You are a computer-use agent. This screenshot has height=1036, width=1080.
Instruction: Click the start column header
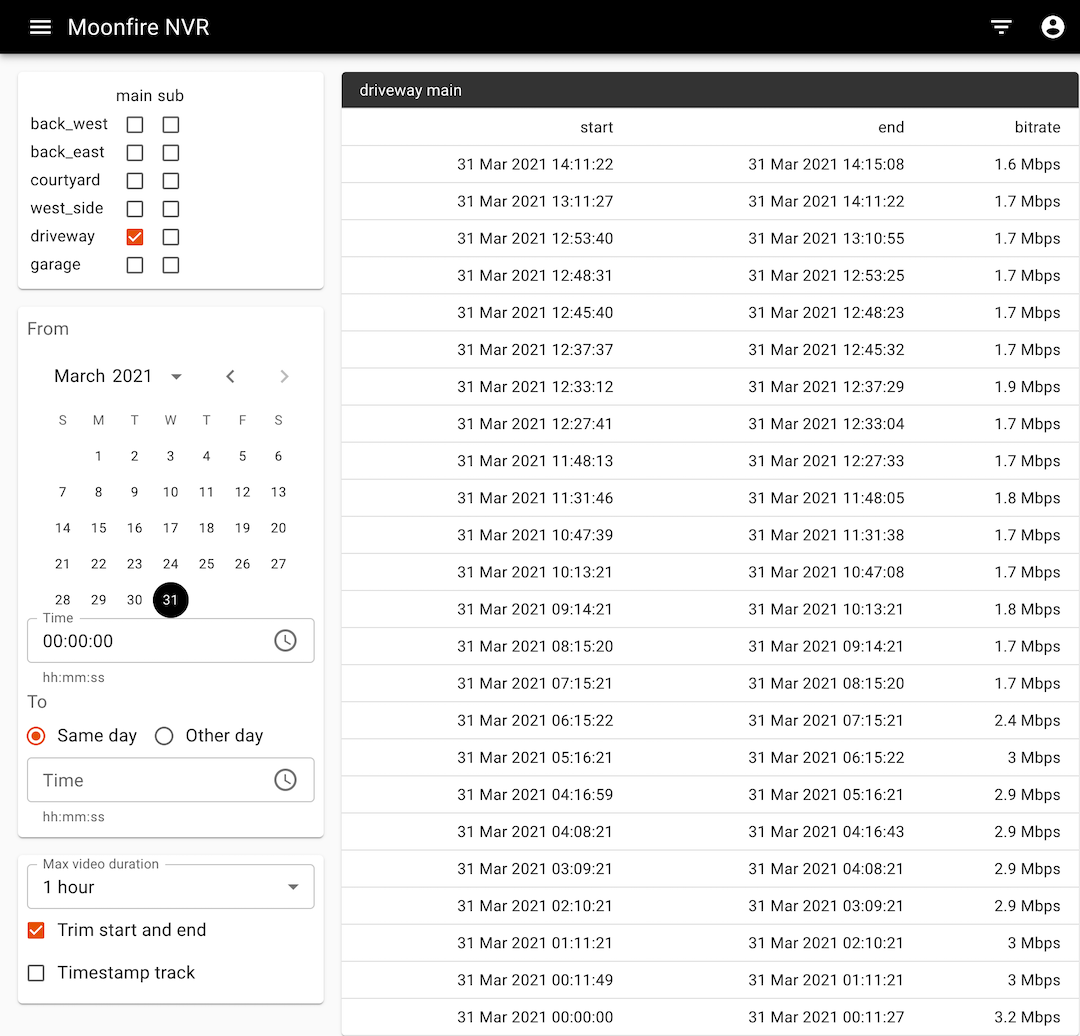coord(597,127)
